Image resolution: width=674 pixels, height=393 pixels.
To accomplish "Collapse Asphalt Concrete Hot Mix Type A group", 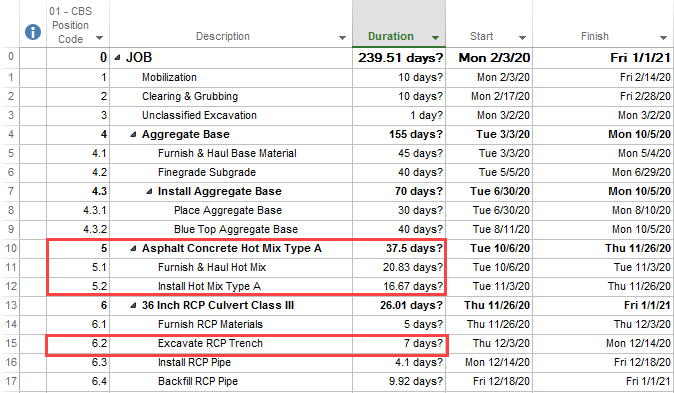I will click(133, 249).
